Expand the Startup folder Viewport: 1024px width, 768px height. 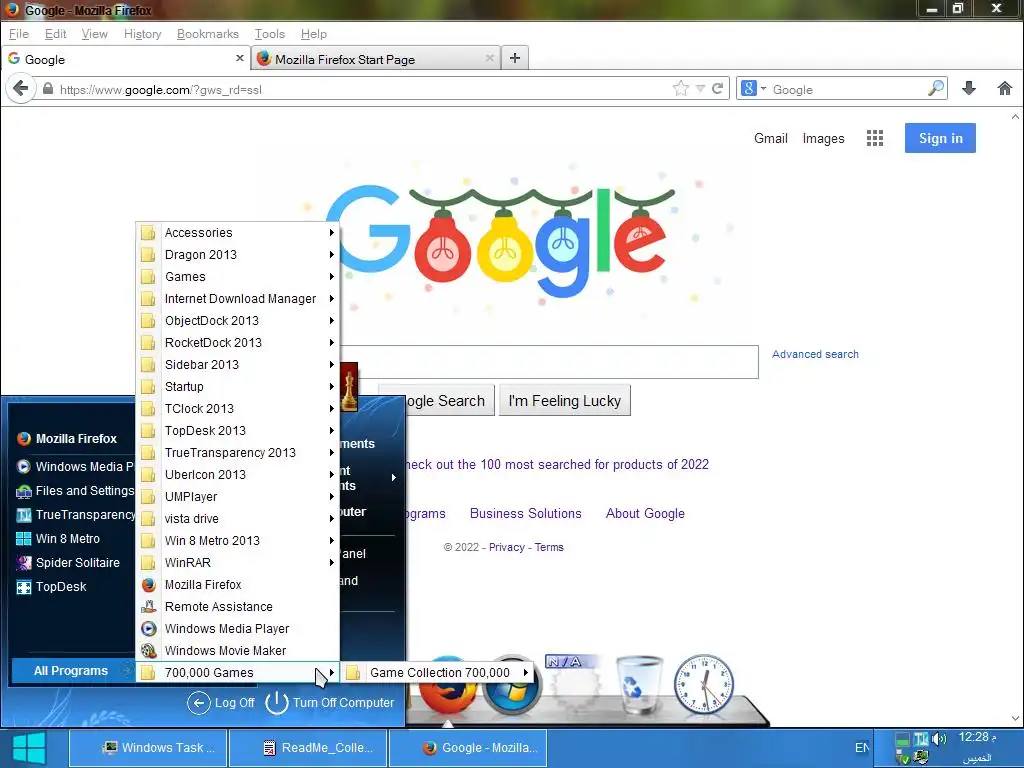[x=238, y=387]
